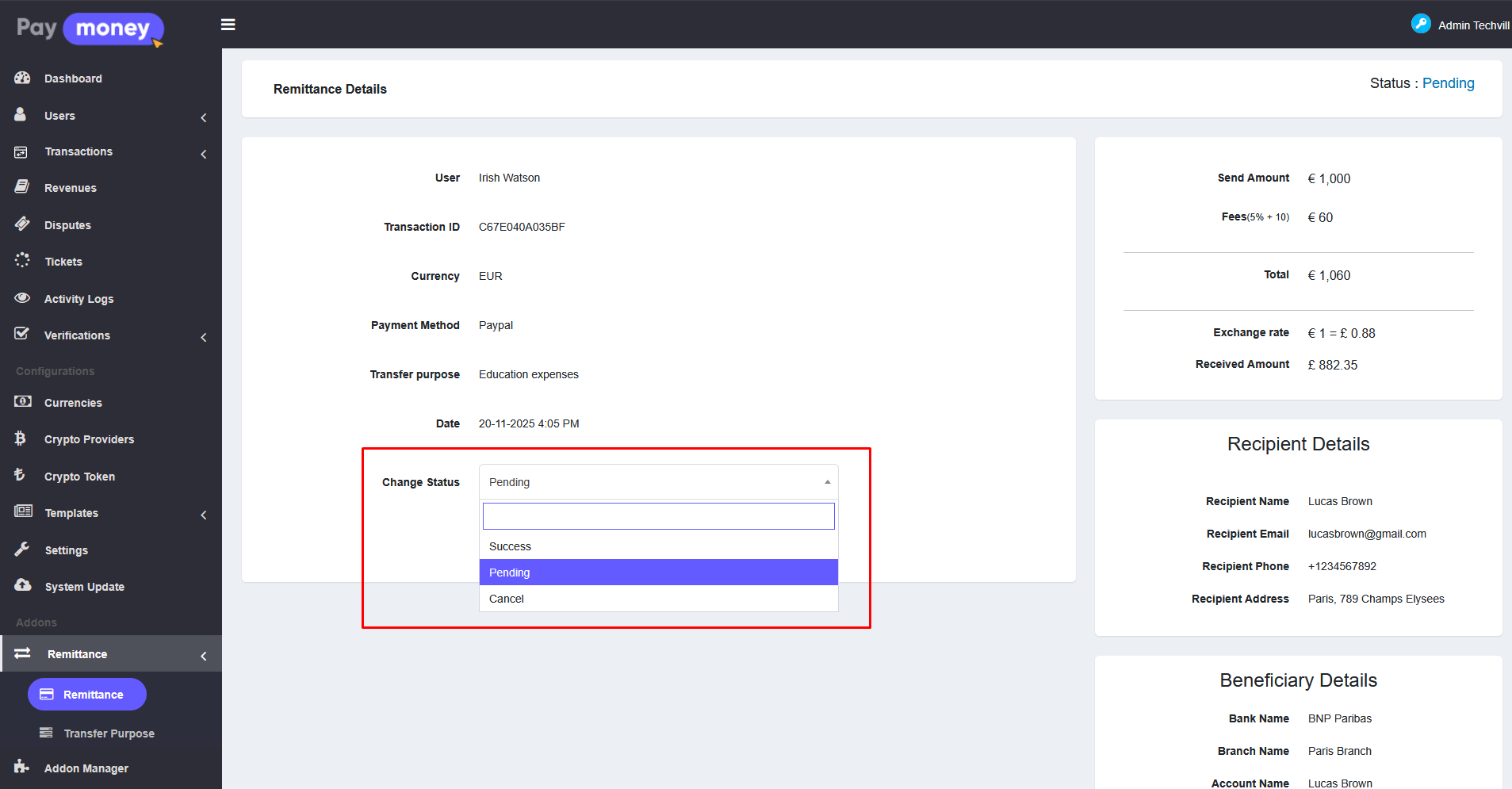Open the Currencies configuration page
The height and width of the screenshot is (789, 1512).
click(73, 403)
